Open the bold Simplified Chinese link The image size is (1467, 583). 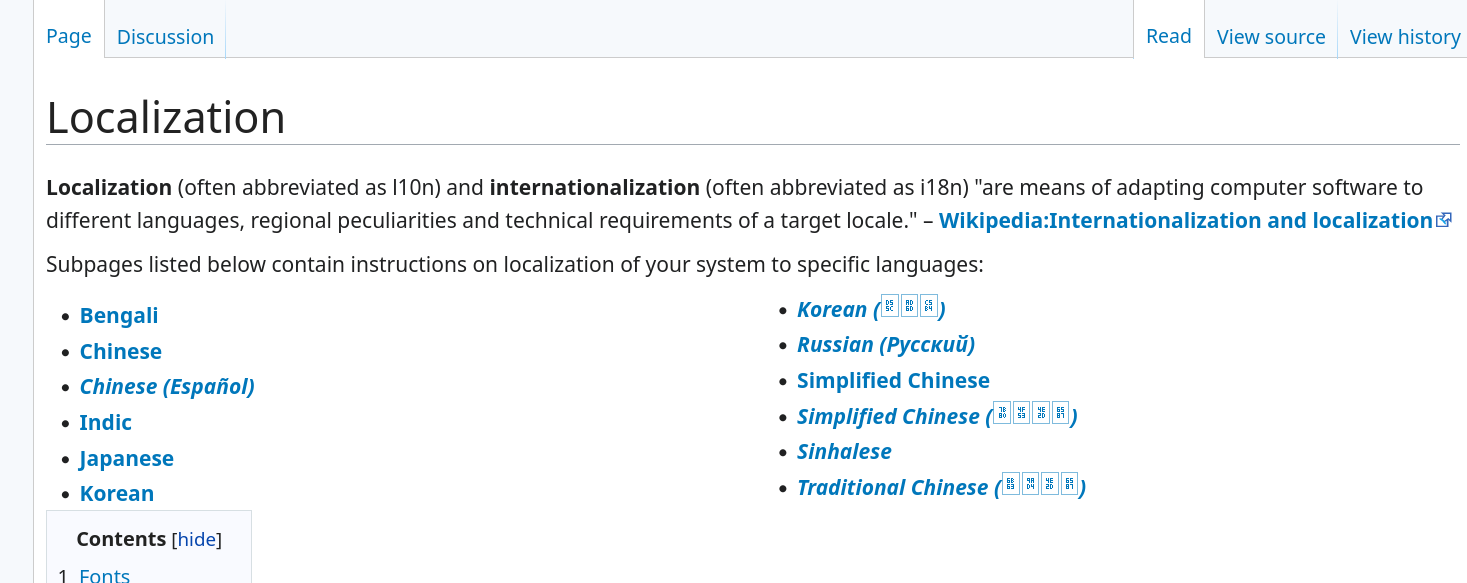(893, 381)
